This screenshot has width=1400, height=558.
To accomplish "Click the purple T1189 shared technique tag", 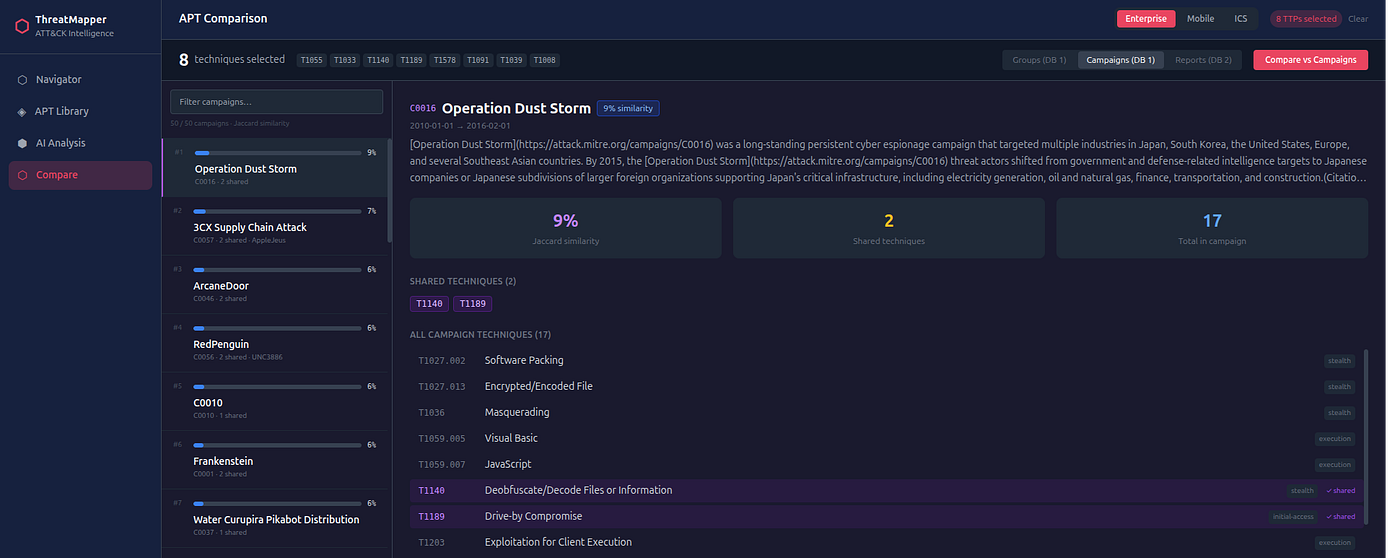I will coord(473,303).
